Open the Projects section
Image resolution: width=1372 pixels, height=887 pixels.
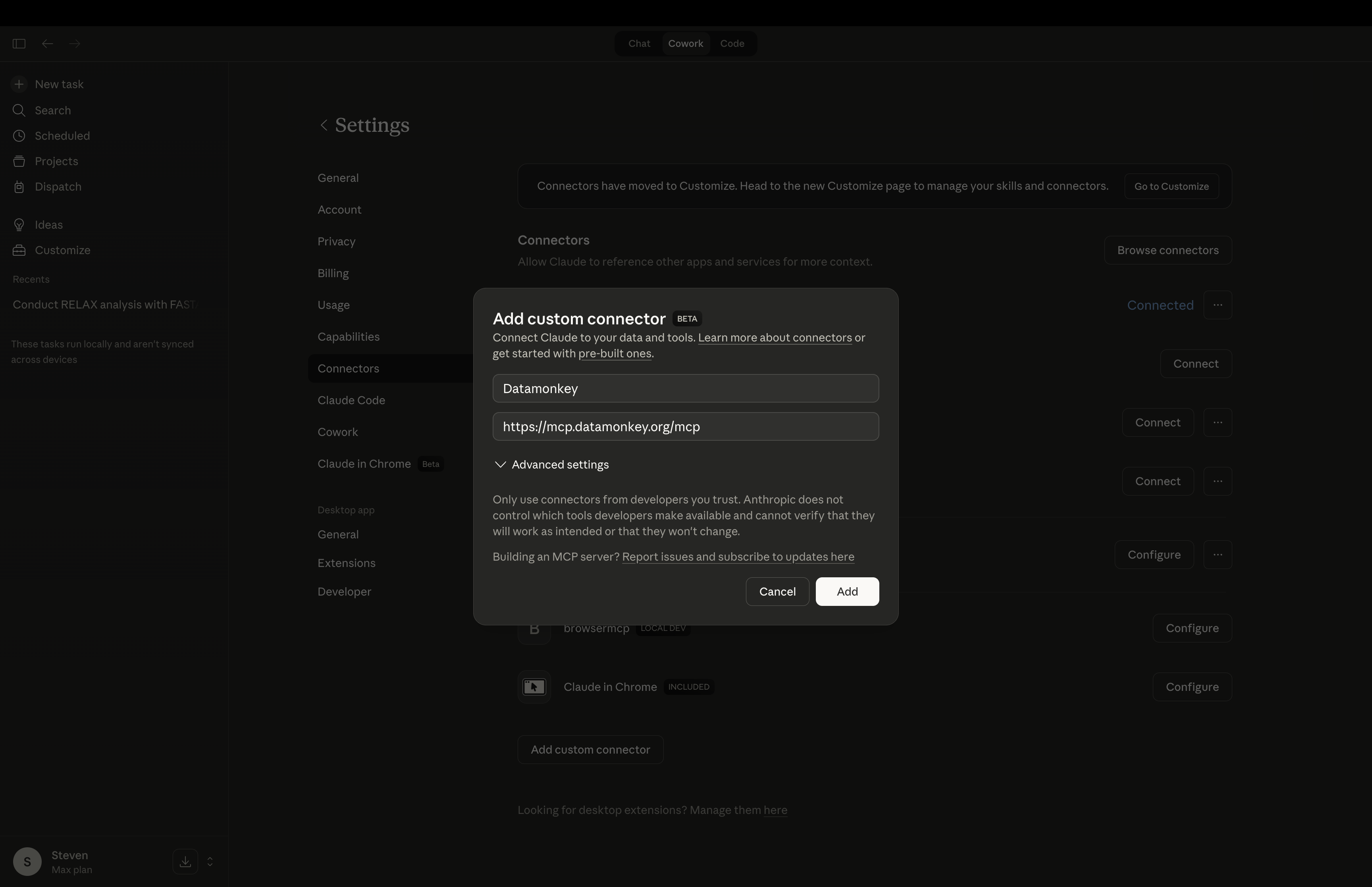pyautogui.click(x=56, y=161)
